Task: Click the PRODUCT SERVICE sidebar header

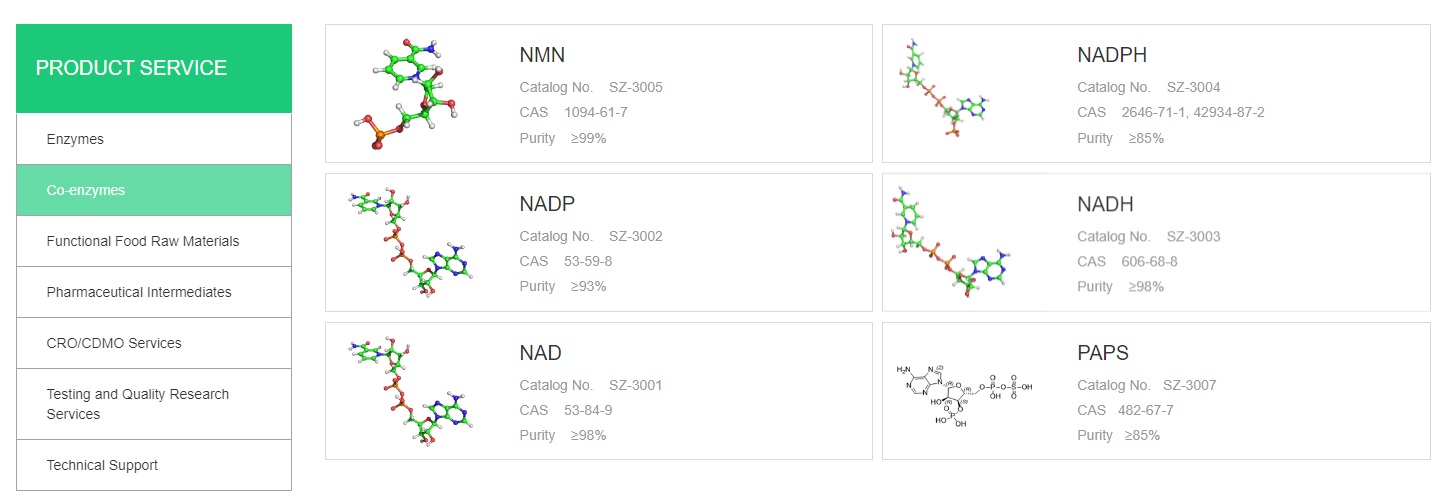Action: (x=131, y=68)
